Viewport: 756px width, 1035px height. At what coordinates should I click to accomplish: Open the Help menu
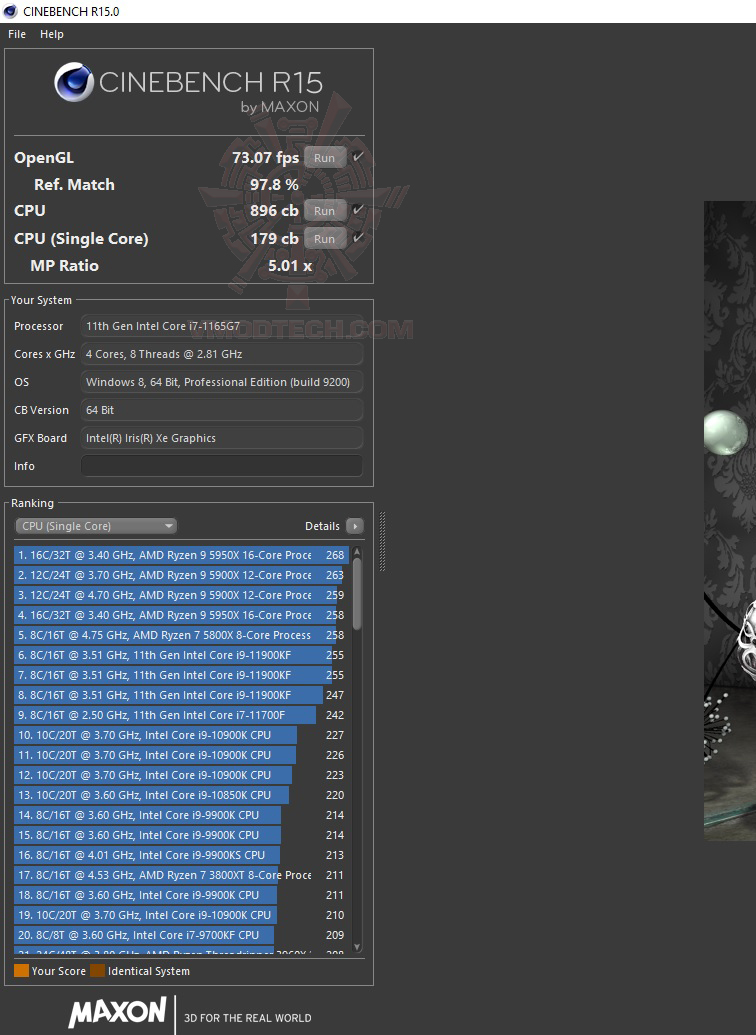[52, 34]
